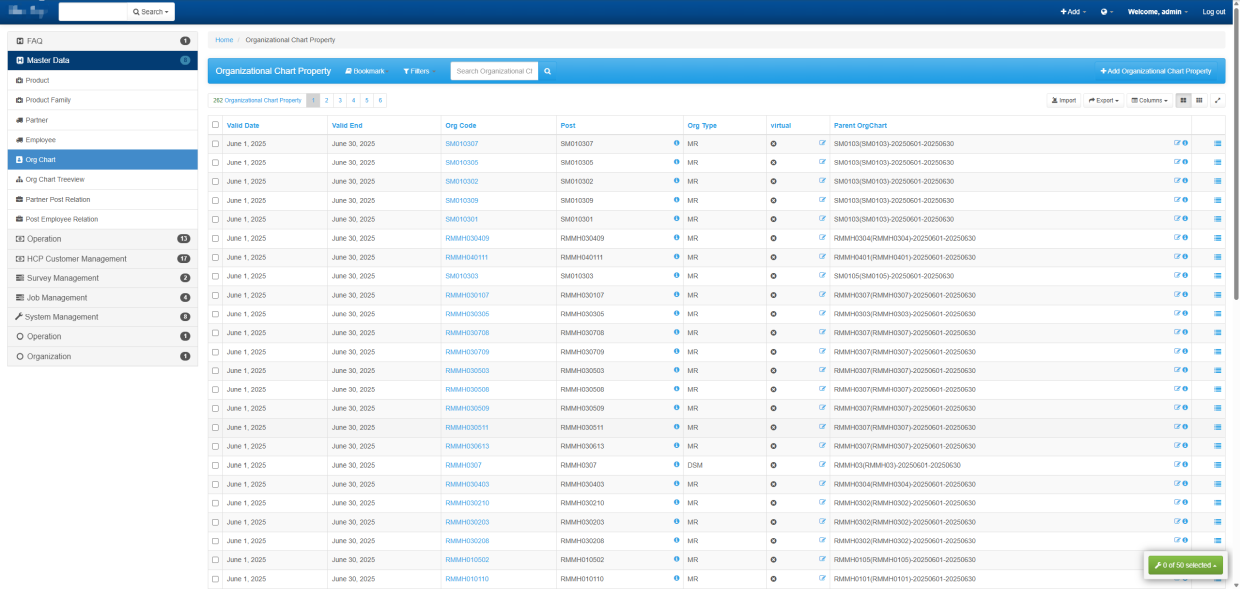Check the row checkbox for SM010301
Viewport: 1240px width, 589px height.
pyautogui.click(x=215, y=219)
